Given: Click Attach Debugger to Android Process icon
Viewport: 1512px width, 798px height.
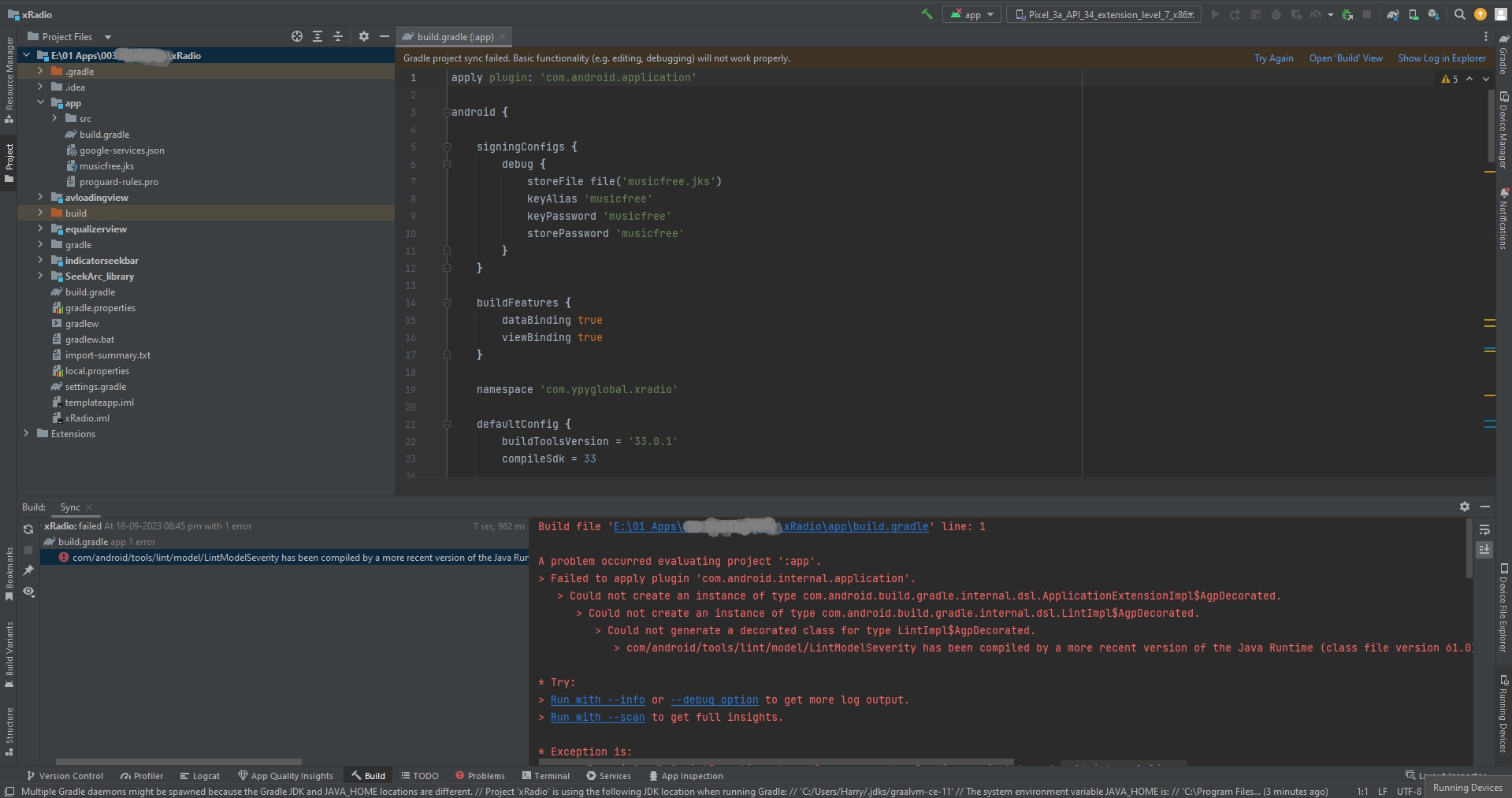Looking at the screenshot, I should [x=1347, y=14].
